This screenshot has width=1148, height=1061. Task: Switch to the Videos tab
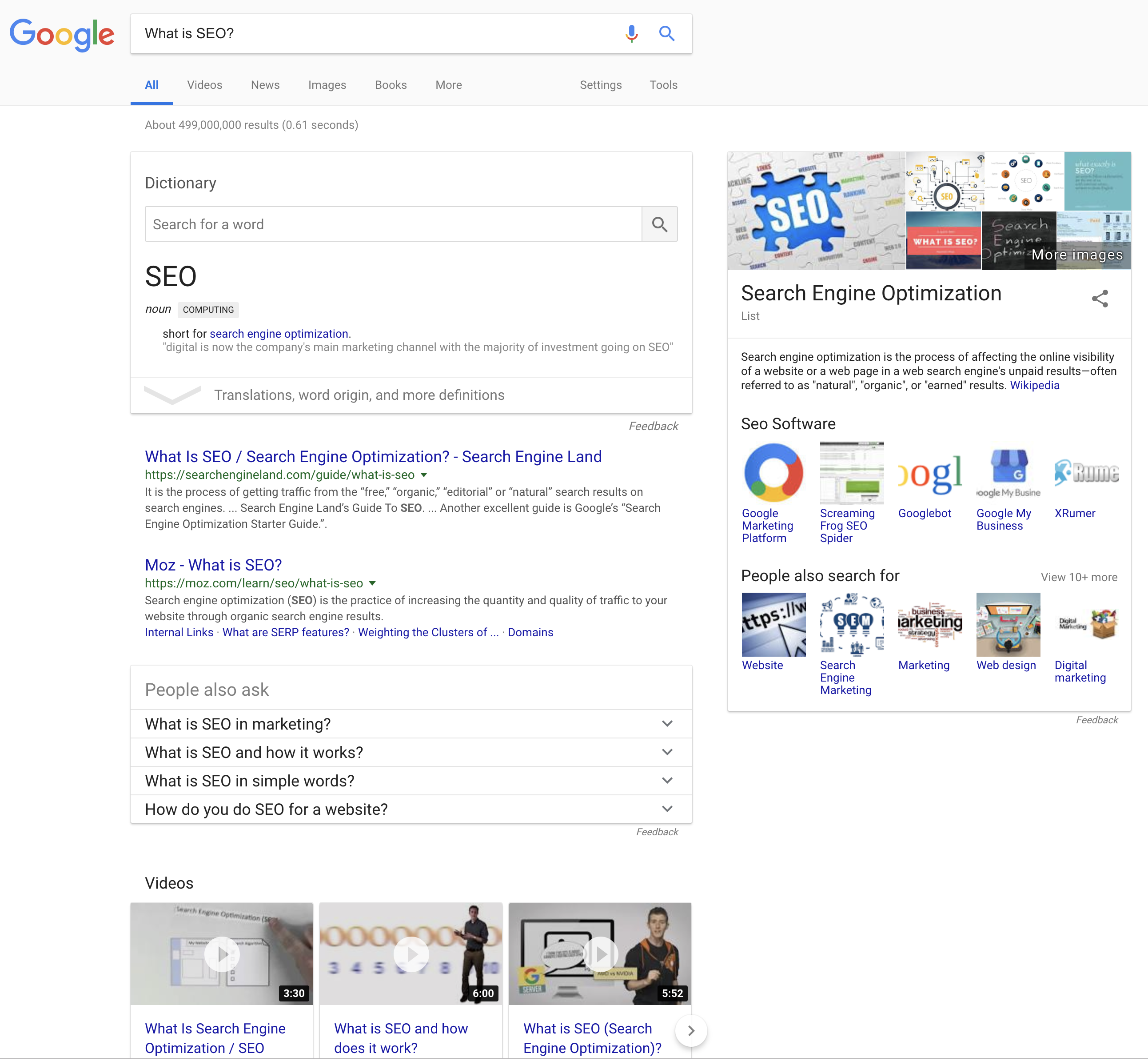coord(204,85)
